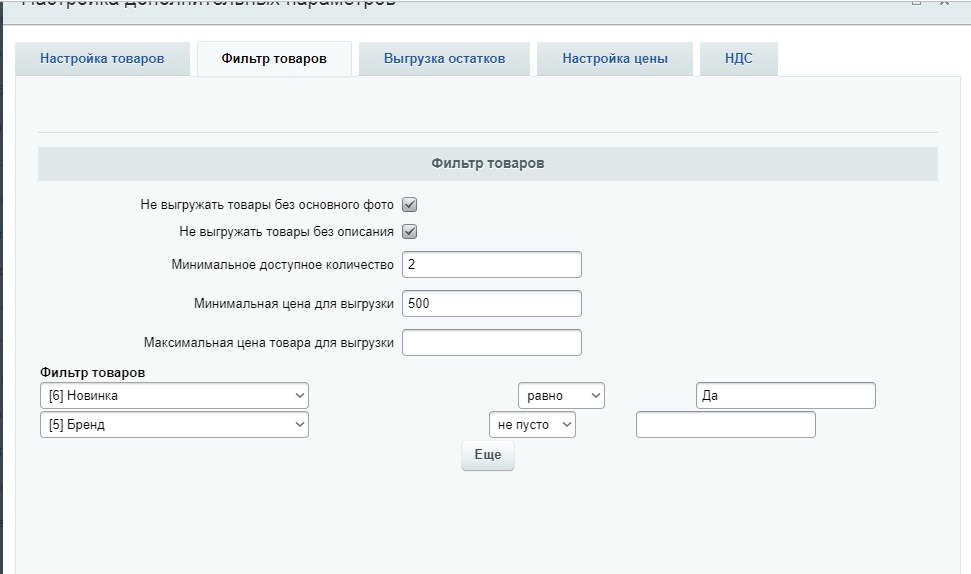Image resolution: width=971 pixels, height=574 pixels.
Task: Uncheck 'Не выгружать товары без описания'
Action: click(x=409, y=232)
